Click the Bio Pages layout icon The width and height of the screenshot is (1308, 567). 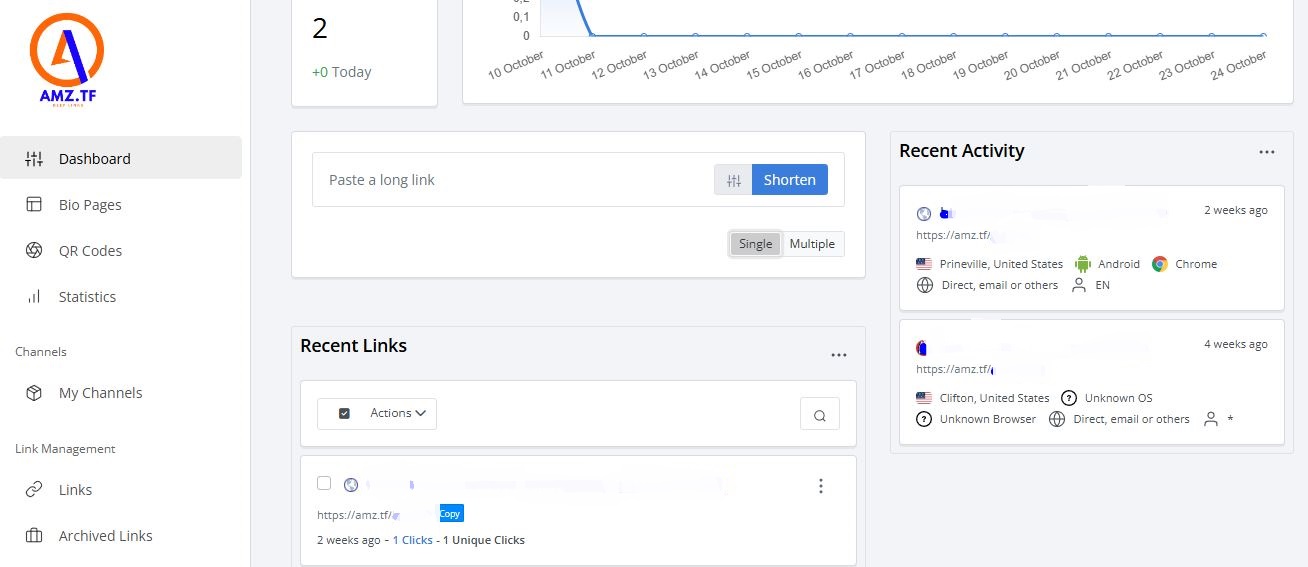[x=34, y=204]
